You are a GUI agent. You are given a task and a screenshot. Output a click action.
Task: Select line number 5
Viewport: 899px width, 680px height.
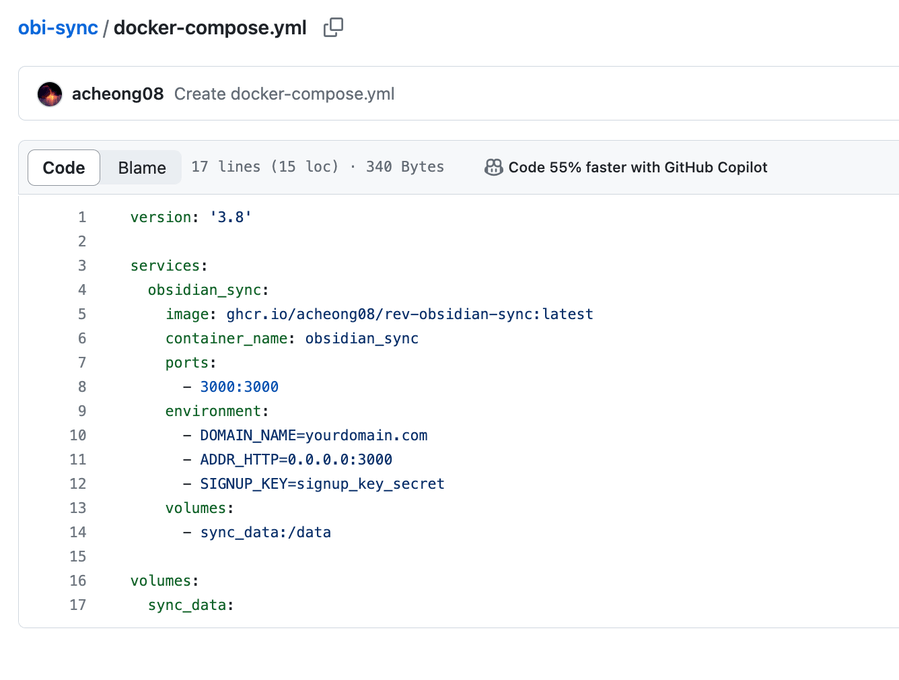(82, 314)
